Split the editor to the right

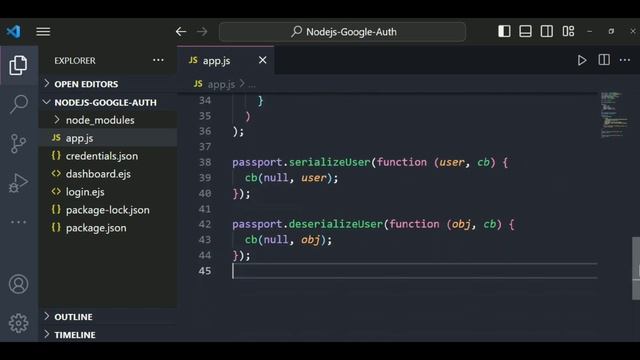604,60
